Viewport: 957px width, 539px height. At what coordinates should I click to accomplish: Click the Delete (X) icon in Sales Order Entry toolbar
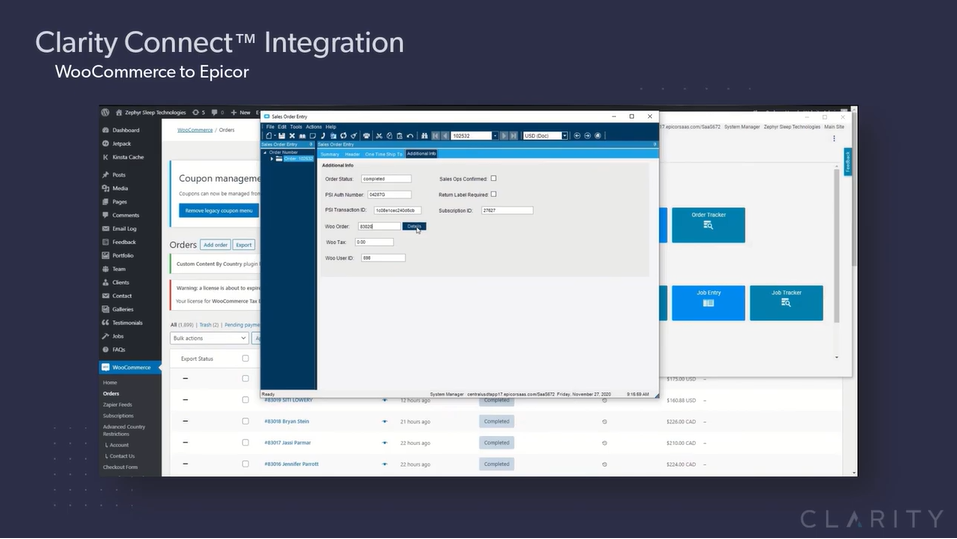pyautogui.click(x=292, y=136)
